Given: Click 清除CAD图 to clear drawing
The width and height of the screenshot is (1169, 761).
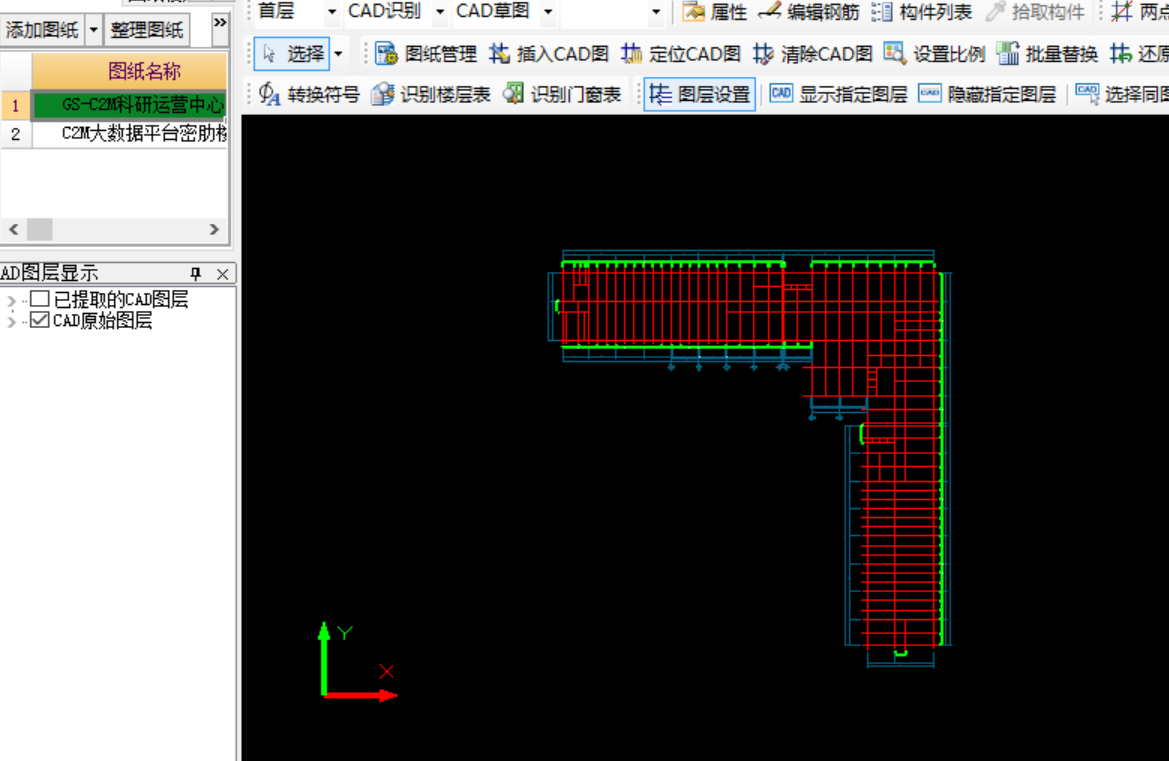Looking at the screenshot, I should 813,54.
